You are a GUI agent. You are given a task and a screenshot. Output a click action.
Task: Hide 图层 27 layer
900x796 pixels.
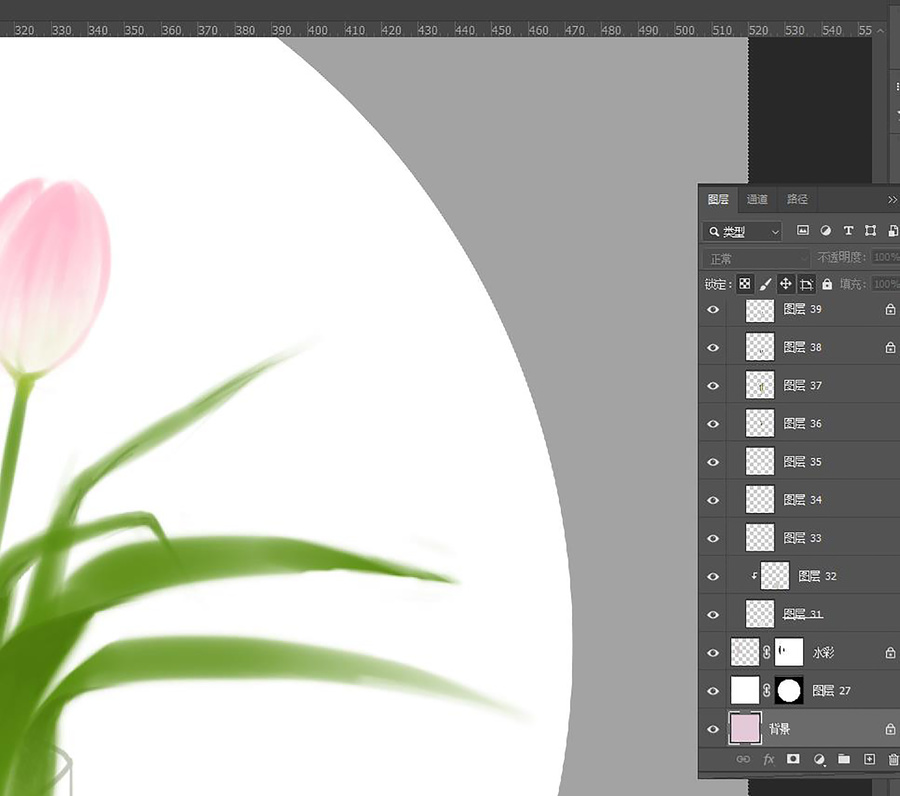point(713,690)
